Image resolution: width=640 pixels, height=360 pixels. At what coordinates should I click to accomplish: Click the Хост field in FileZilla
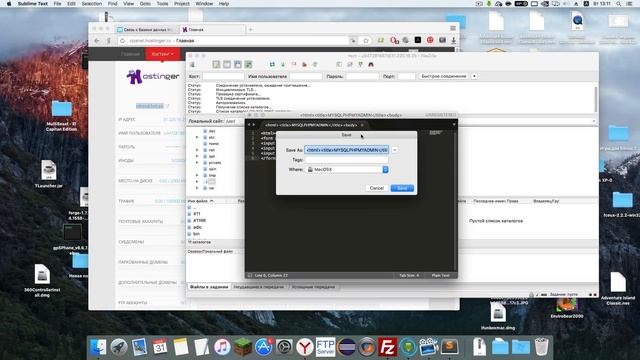click(223, 76)
